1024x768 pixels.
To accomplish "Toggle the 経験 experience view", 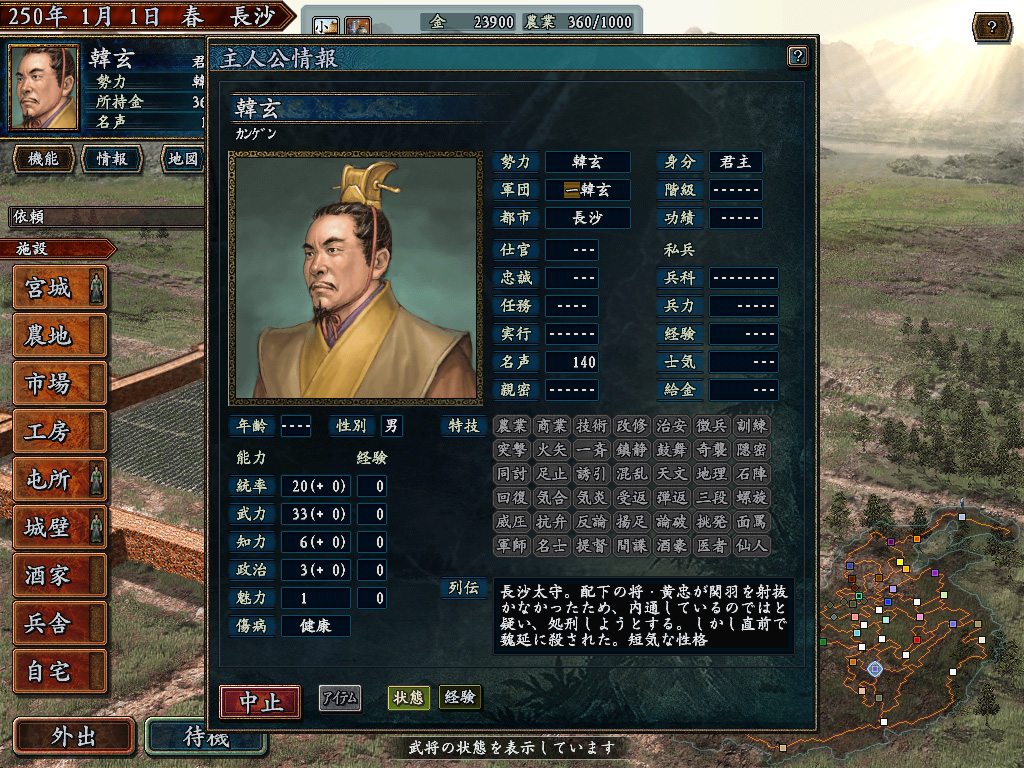I will [460, 697].
